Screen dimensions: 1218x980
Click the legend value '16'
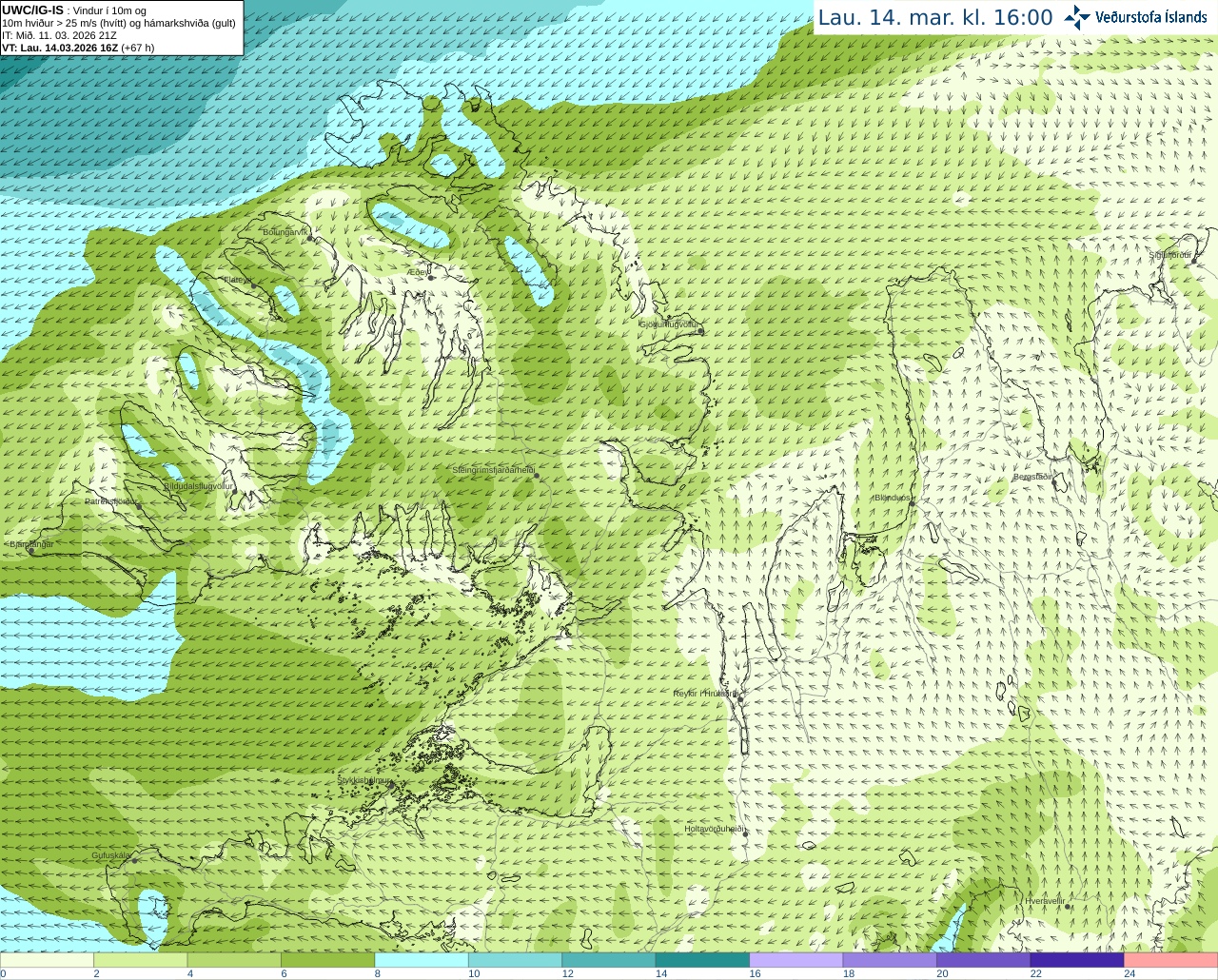755,973
